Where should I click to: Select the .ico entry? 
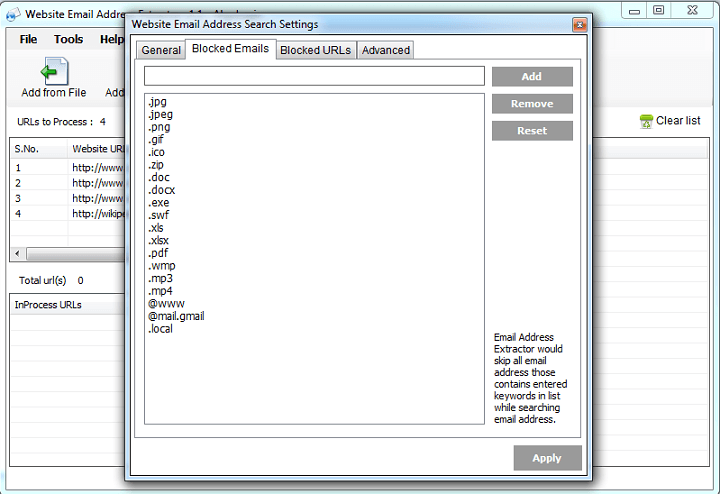click(157, 152)
